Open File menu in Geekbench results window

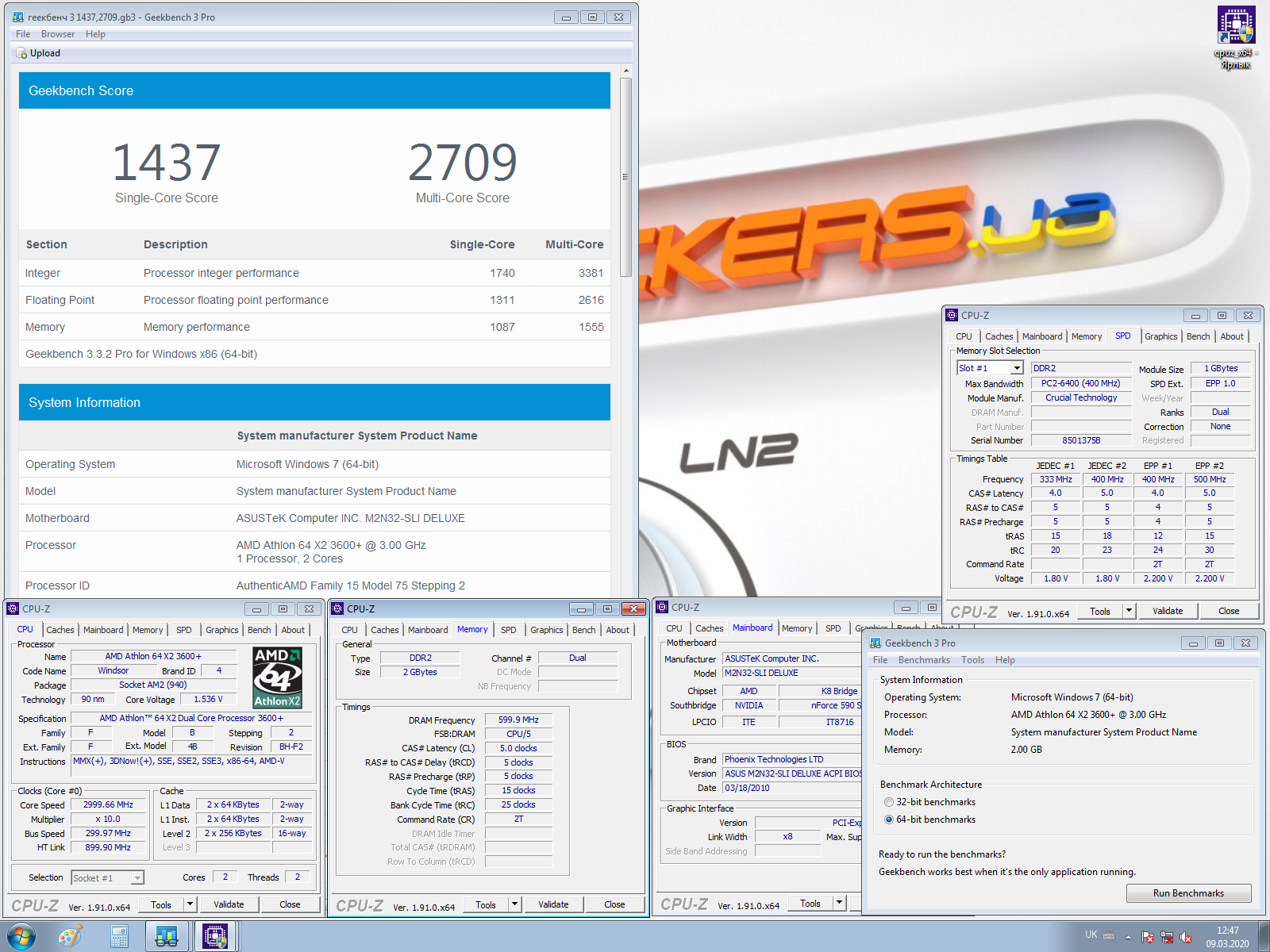23,34
